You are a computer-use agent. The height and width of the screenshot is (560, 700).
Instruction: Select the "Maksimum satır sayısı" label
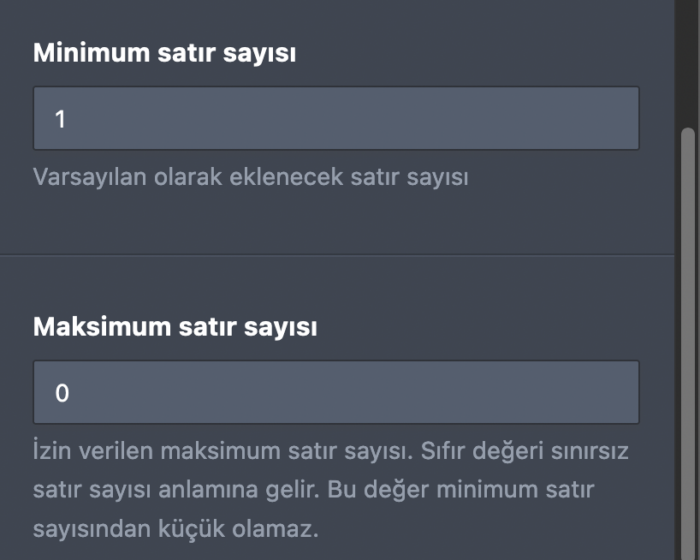[x=175, y=326]
